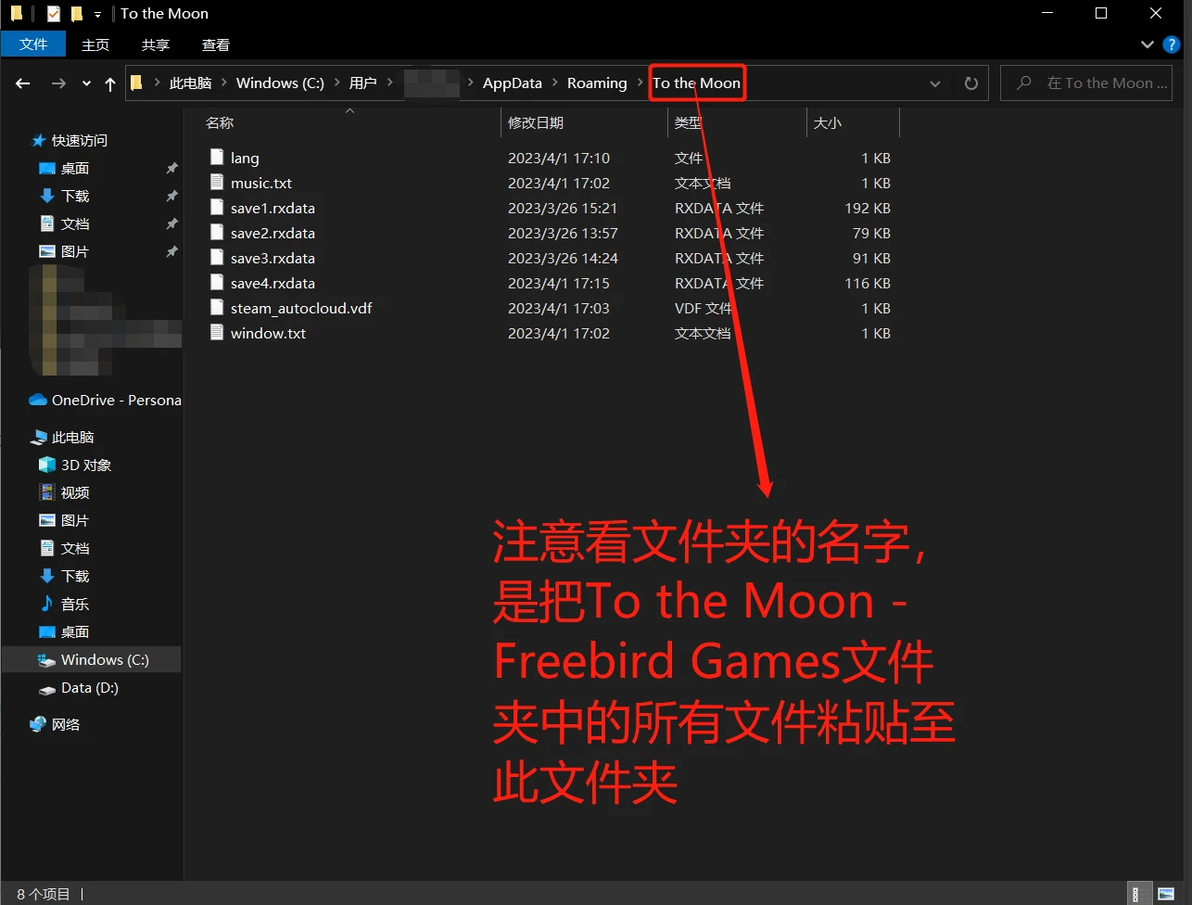Switch to large icons view in status bar

tap(1165, 894)
